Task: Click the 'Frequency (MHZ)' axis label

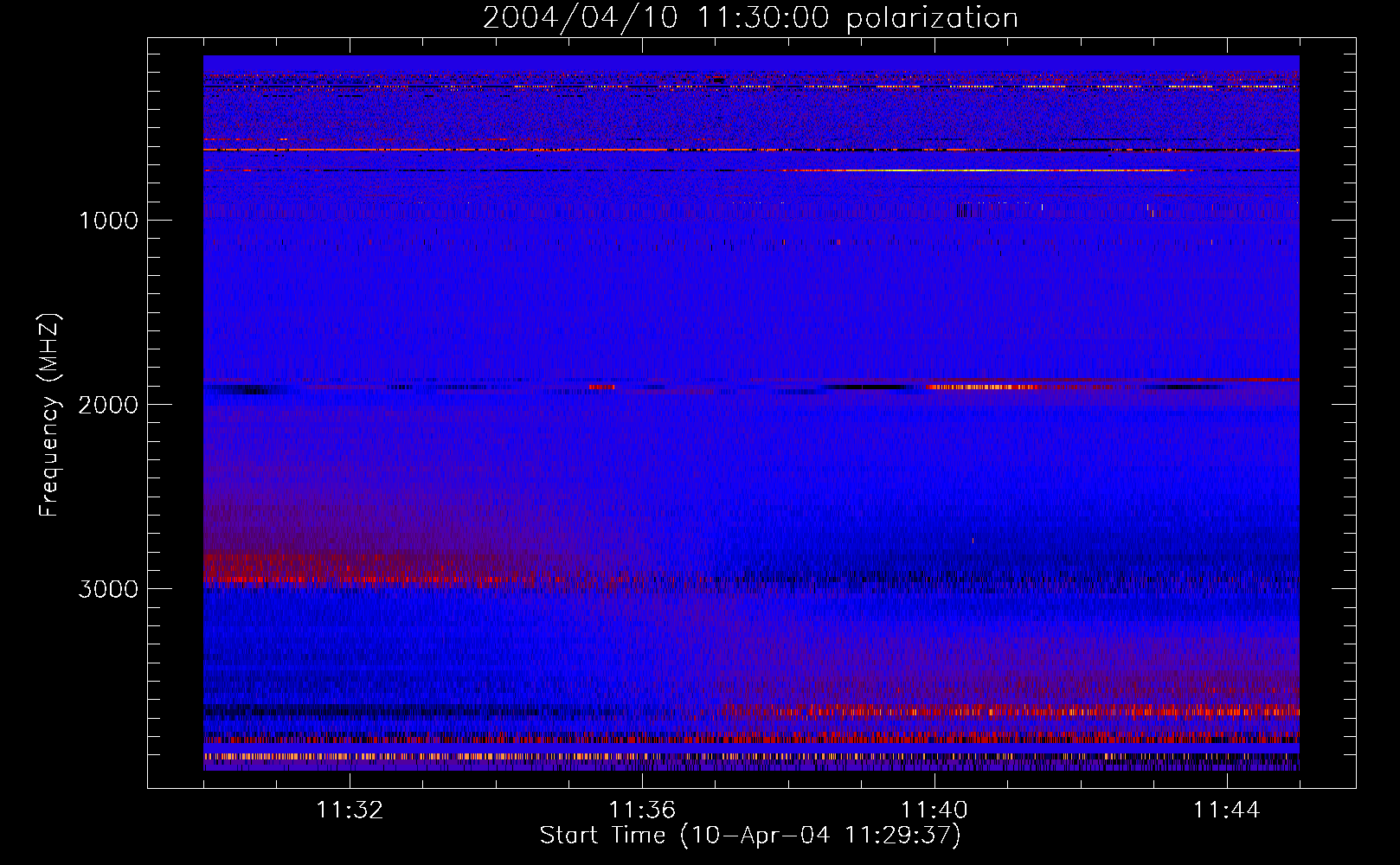Action: click(49, 414)
